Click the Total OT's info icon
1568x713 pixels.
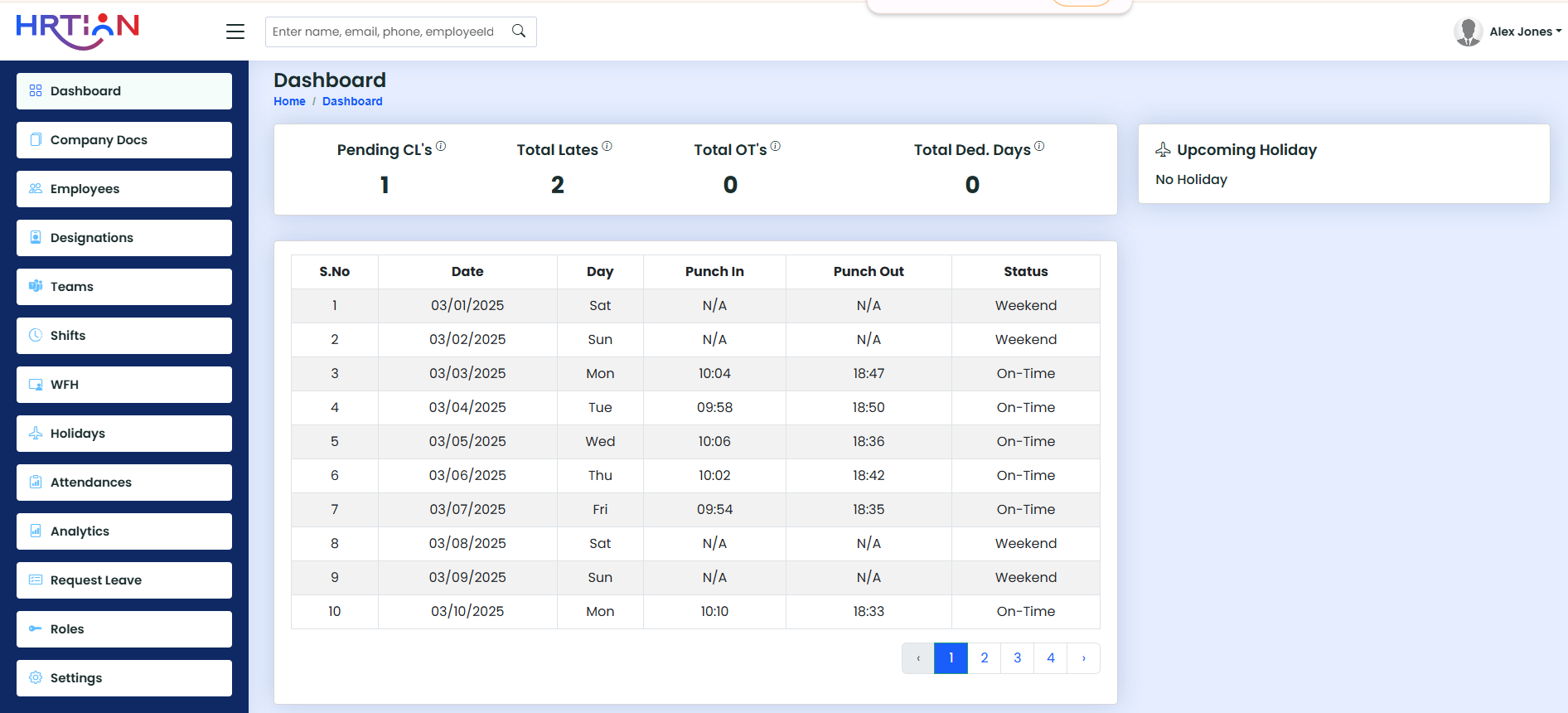pos(776,146)
